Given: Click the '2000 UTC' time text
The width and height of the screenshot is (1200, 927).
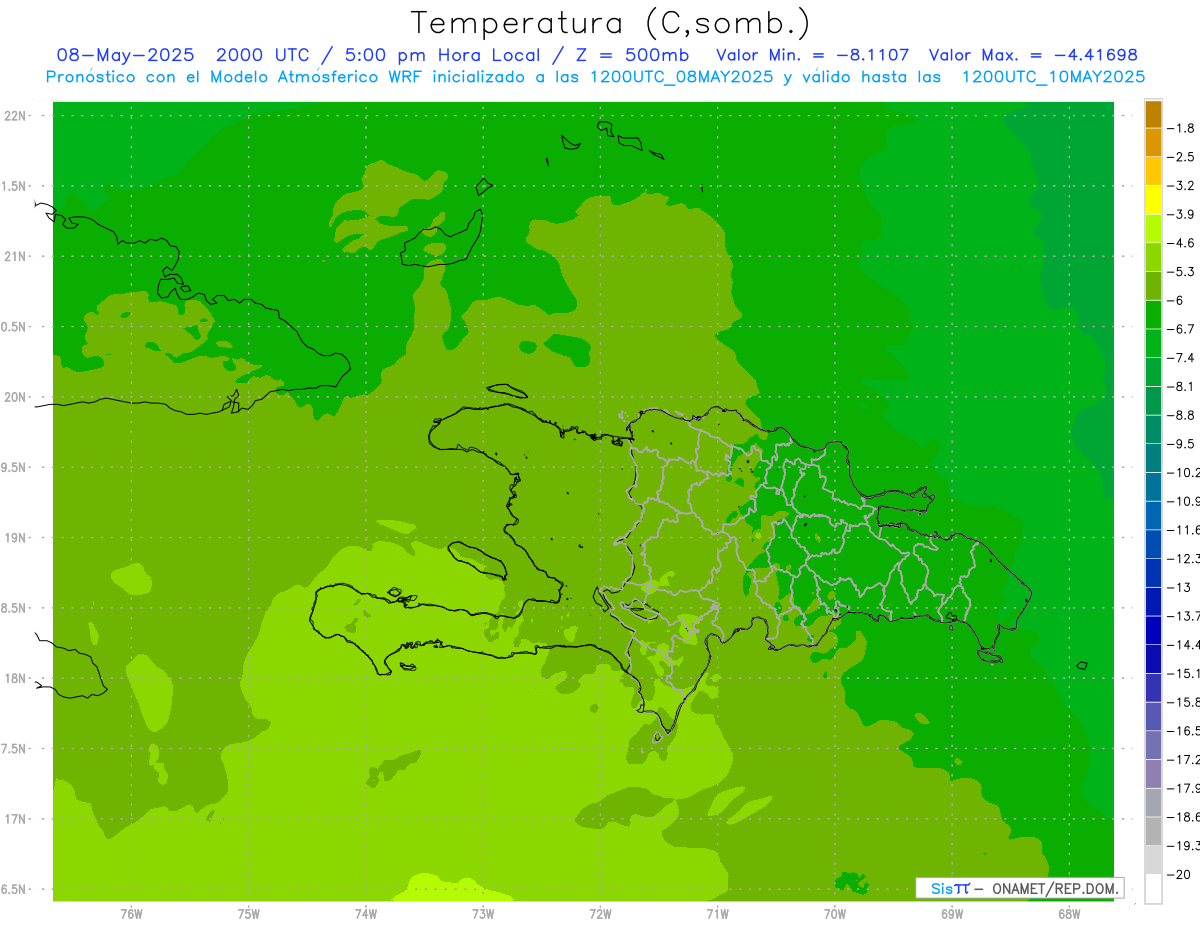Looking at the screenshot, I should tap(265, 55).
